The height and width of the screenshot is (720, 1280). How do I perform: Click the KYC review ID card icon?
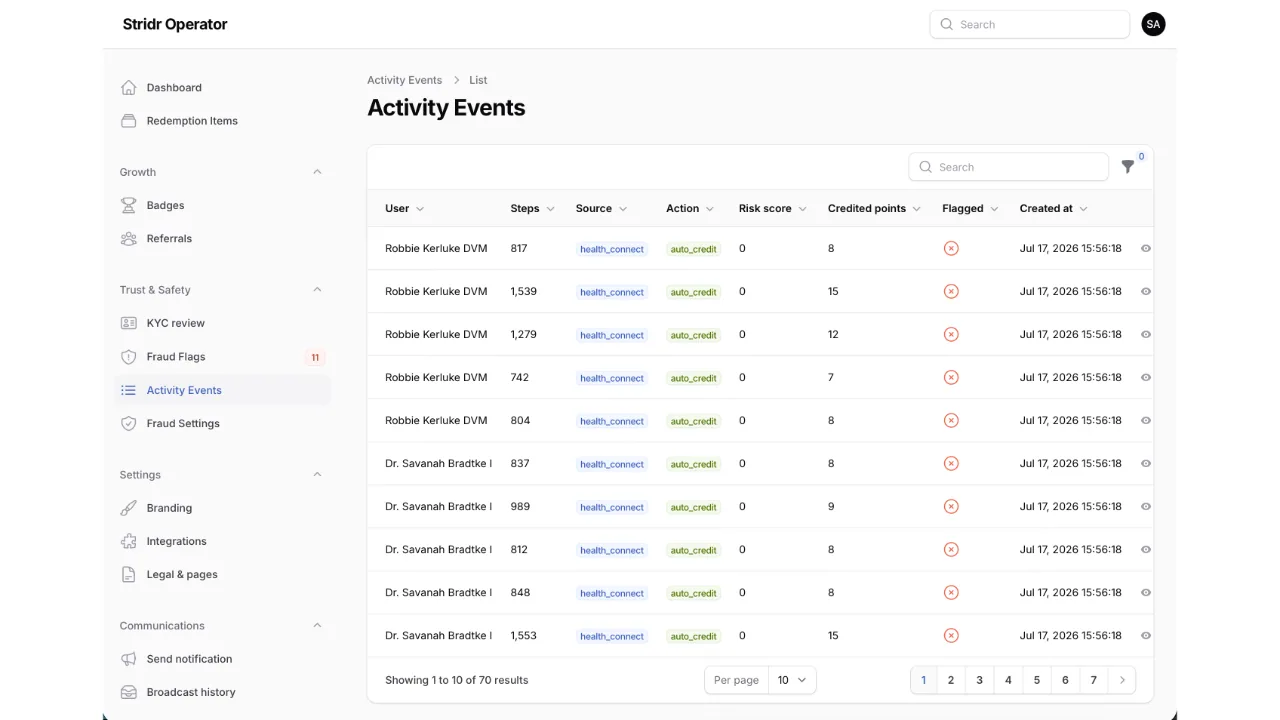tap(128, 323)
